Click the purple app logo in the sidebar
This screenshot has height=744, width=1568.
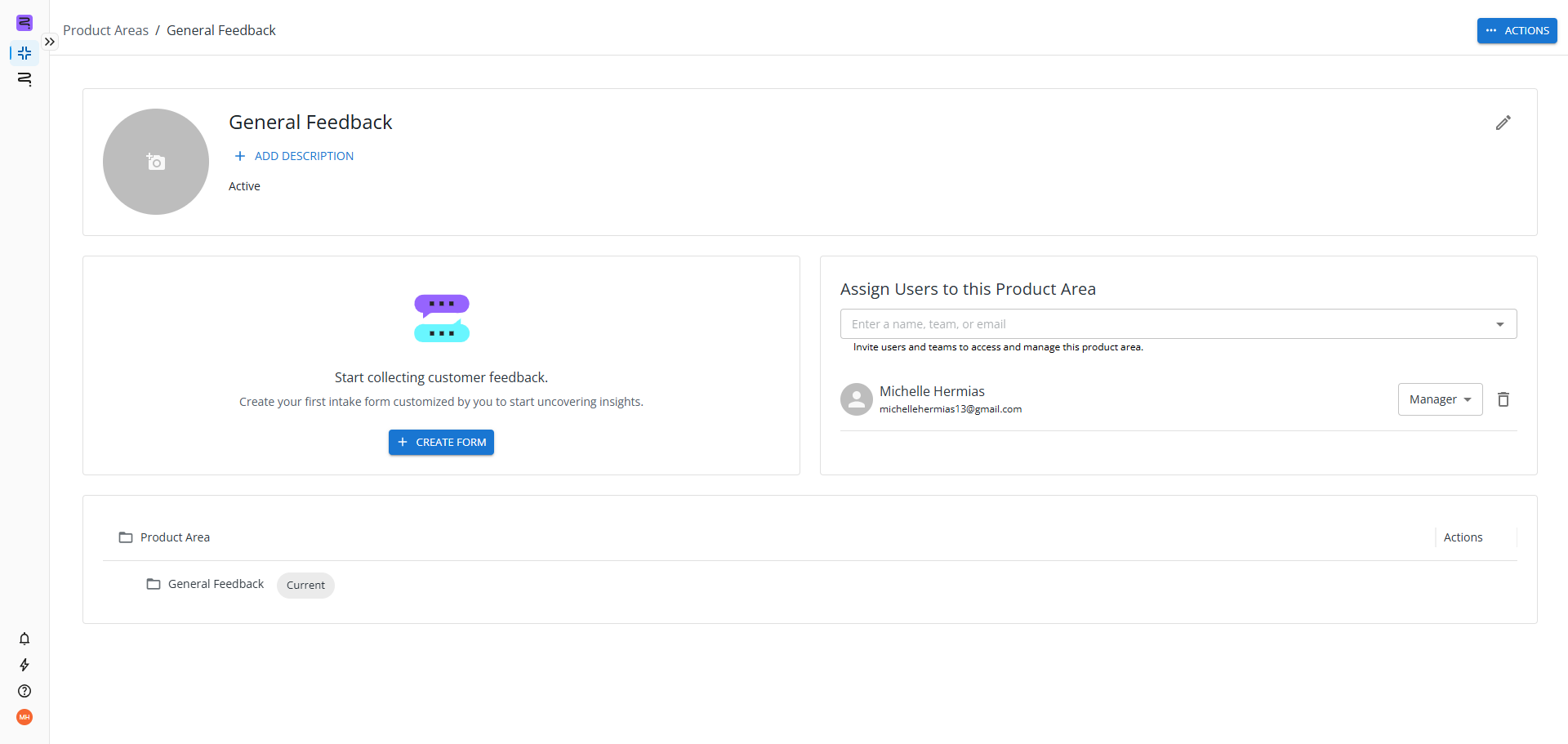pos(24,23)
